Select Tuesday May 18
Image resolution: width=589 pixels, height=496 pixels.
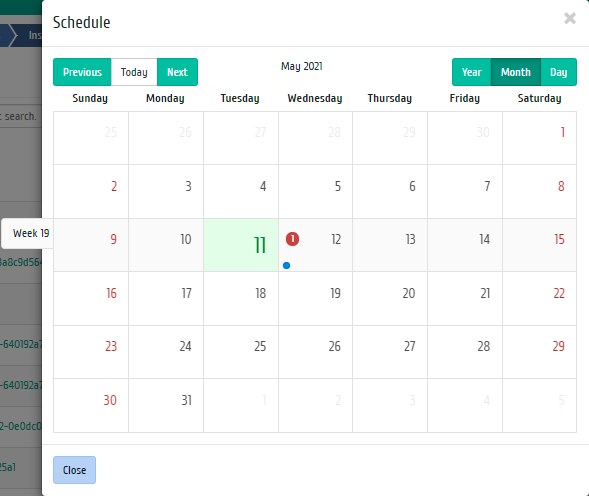pos(241,298)
